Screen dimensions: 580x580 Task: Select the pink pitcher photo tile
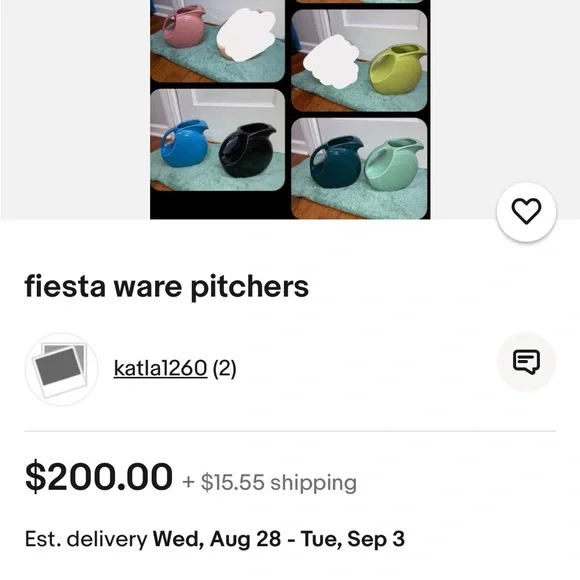(218, 41)
